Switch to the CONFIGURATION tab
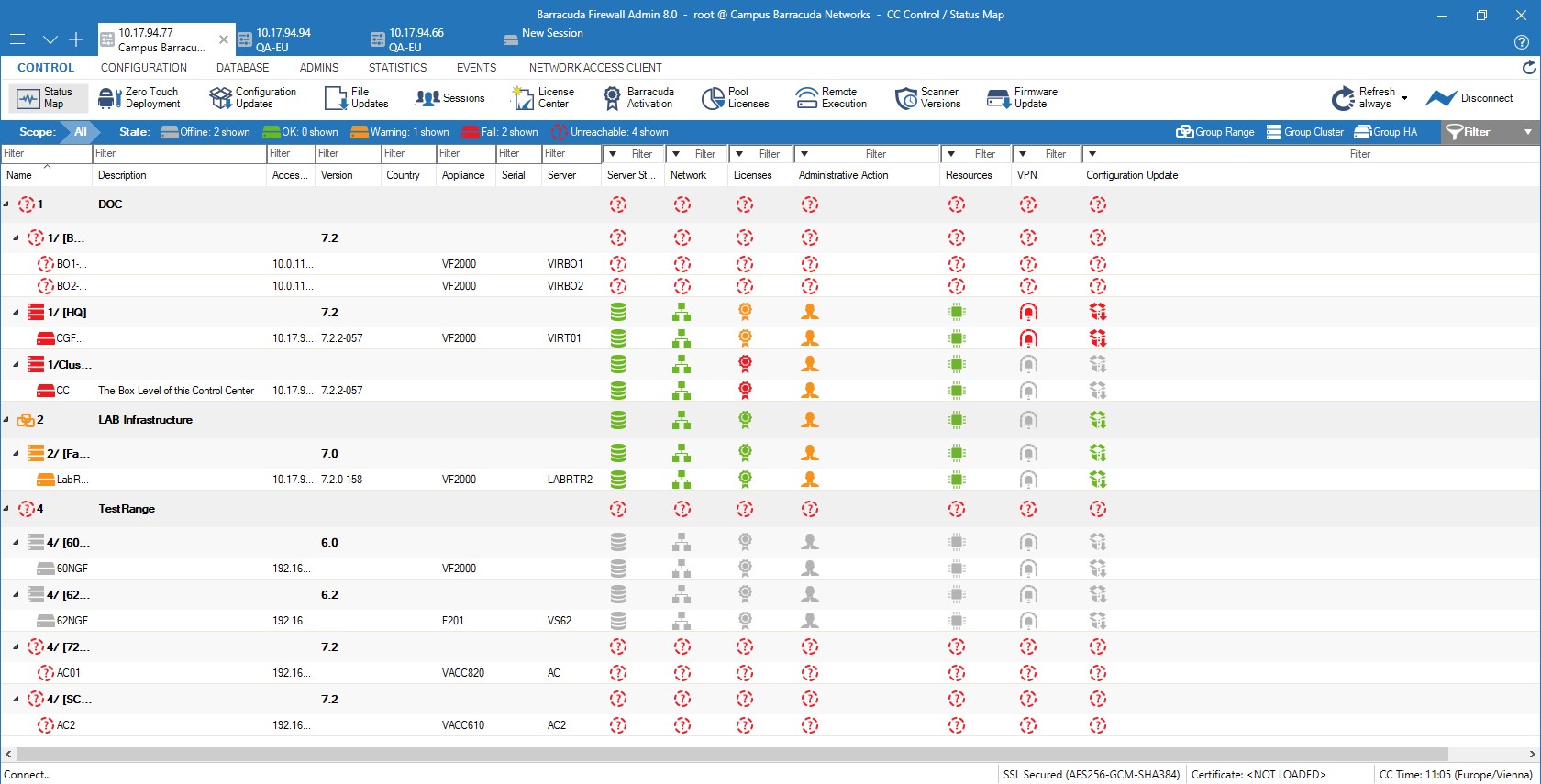The width and height of the screenshot is (1541, 784). pos(144,68)
